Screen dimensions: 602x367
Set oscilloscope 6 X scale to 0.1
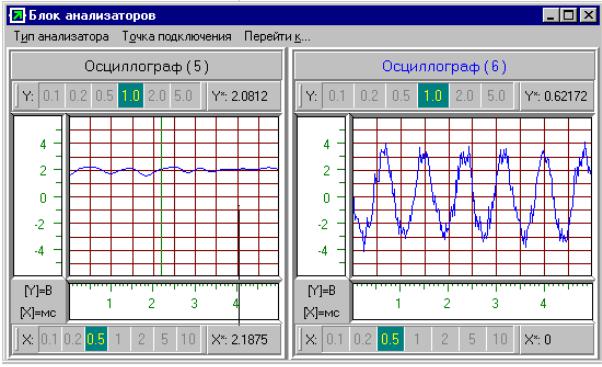pos(335,339)
